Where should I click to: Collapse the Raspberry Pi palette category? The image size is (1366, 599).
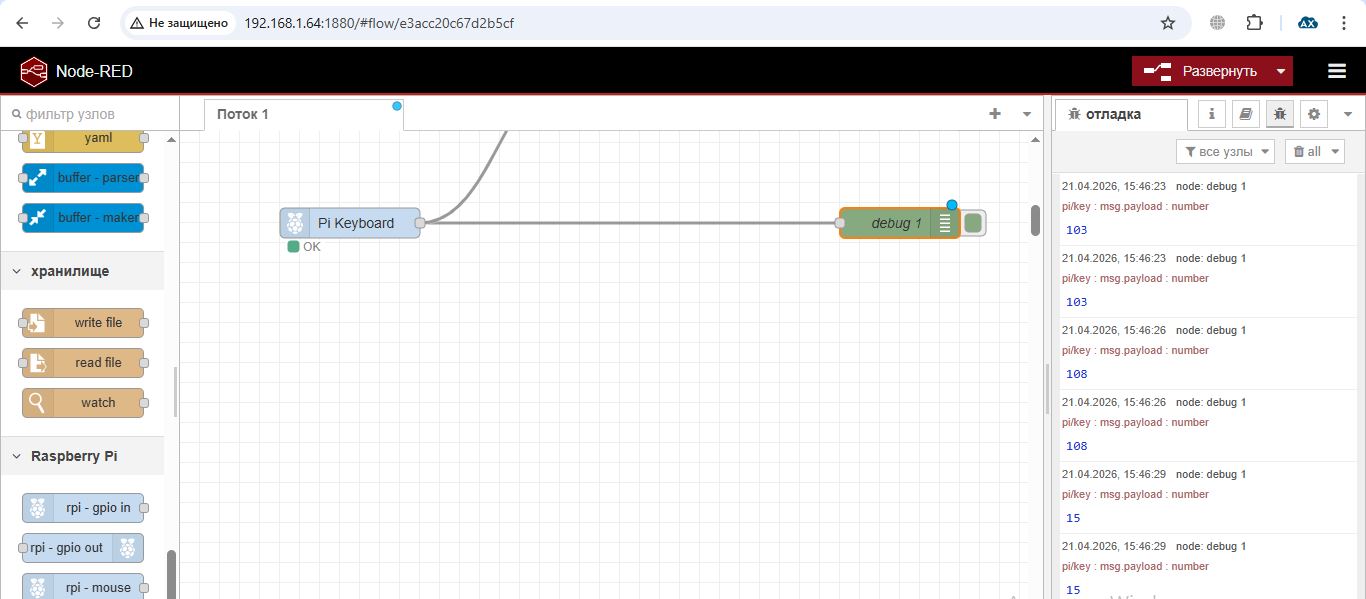point(74,456)
